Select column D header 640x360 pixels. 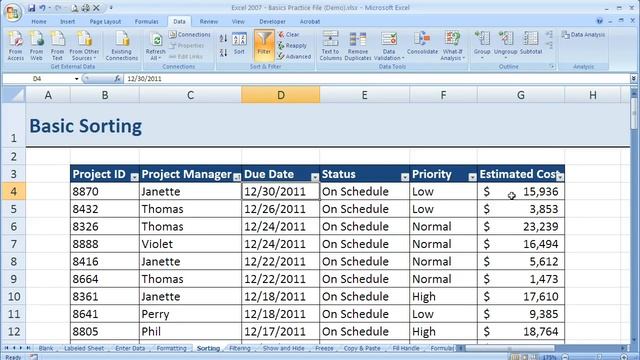(x=280, y=95)
